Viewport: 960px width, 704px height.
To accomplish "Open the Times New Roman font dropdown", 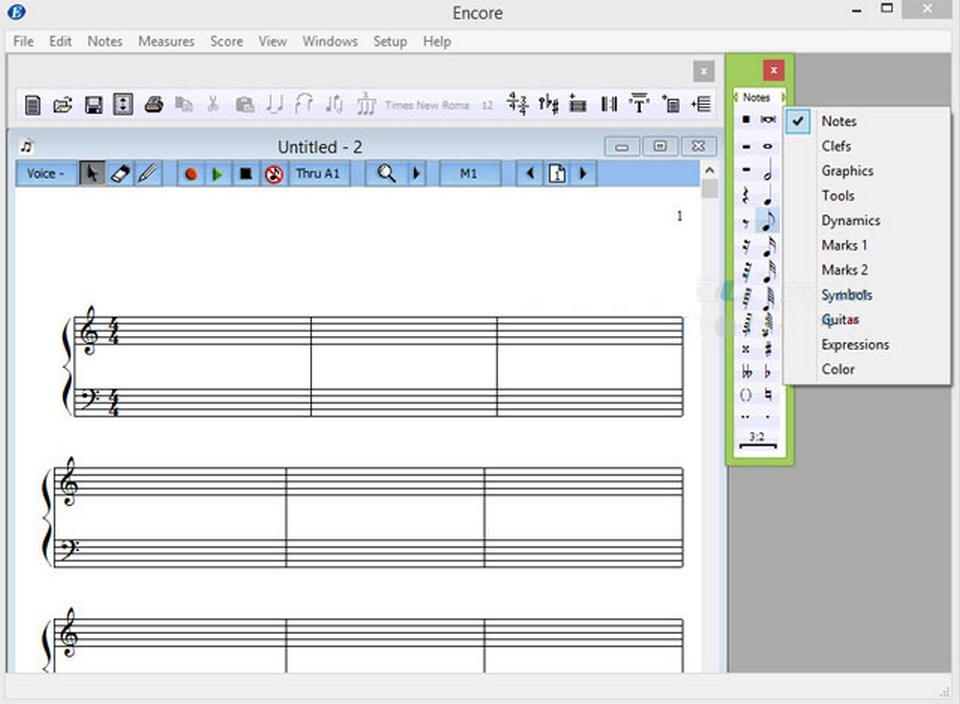I will point(427,104).
